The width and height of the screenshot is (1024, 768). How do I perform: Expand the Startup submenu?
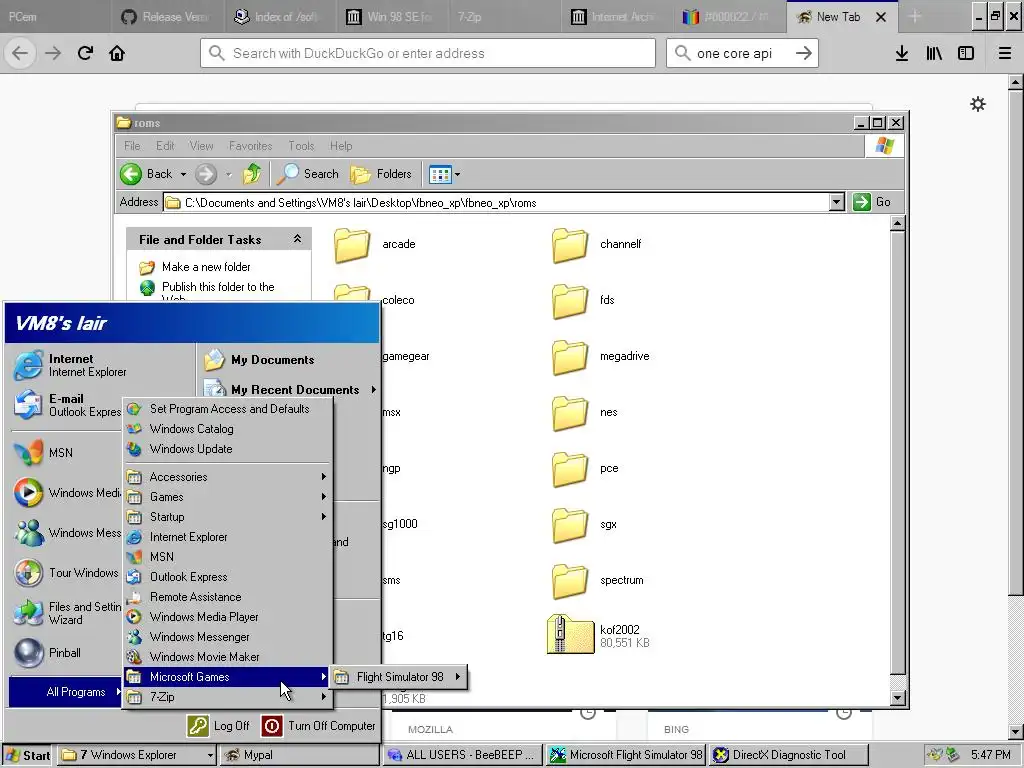228,517
